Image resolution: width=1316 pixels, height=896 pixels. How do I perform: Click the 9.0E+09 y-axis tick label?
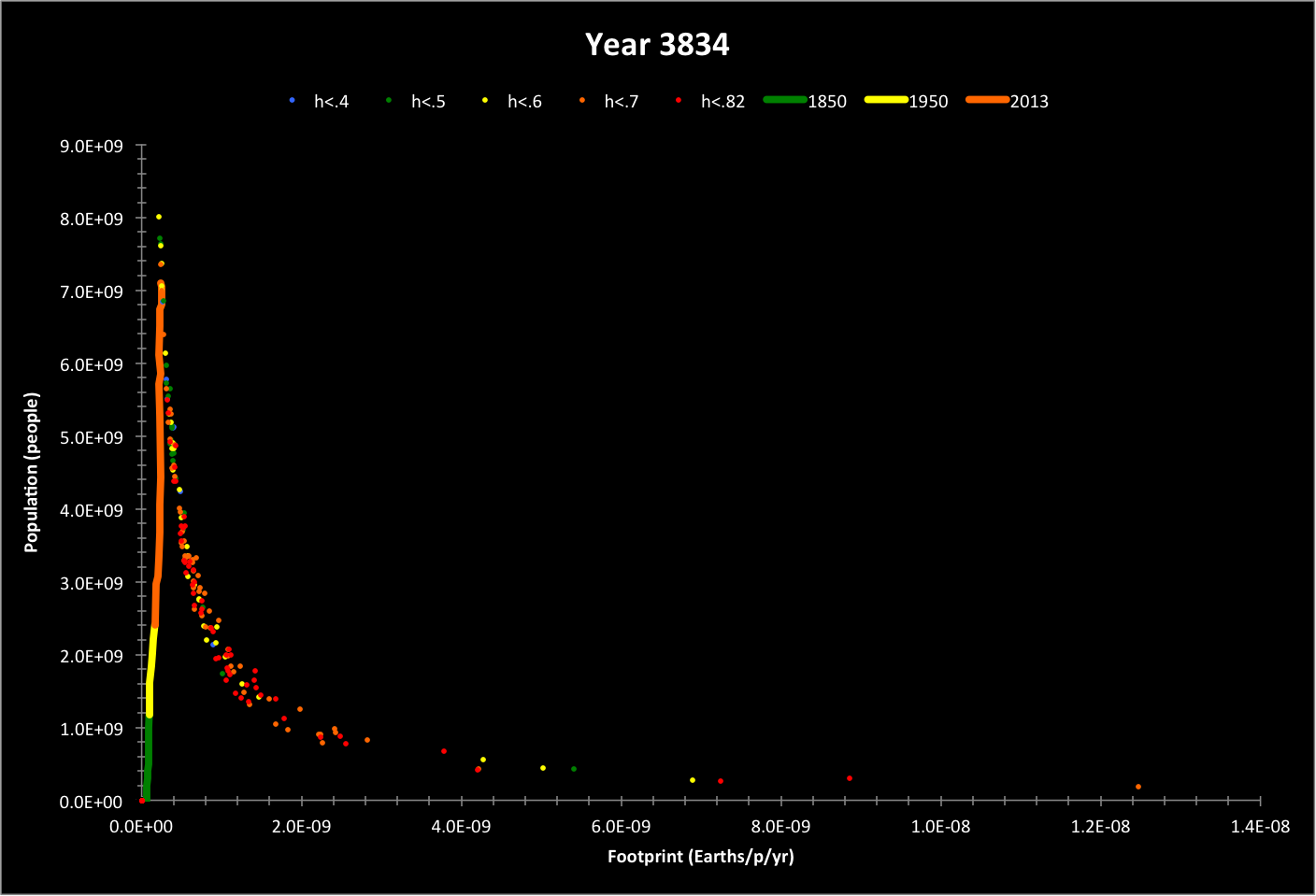(x=92, y=147)
